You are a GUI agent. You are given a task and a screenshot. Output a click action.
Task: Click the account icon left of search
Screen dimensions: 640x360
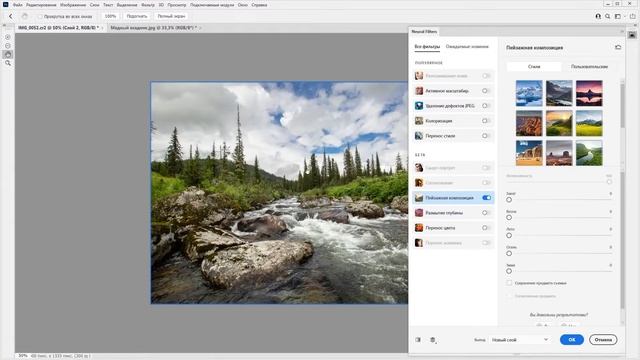[598, 16]
